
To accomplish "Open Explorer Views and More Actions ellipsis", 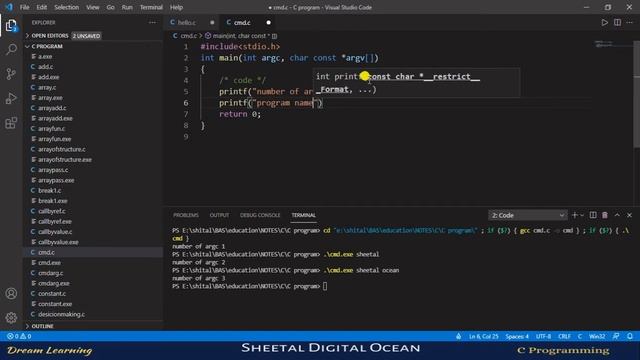I will click(x=152, y=22).
